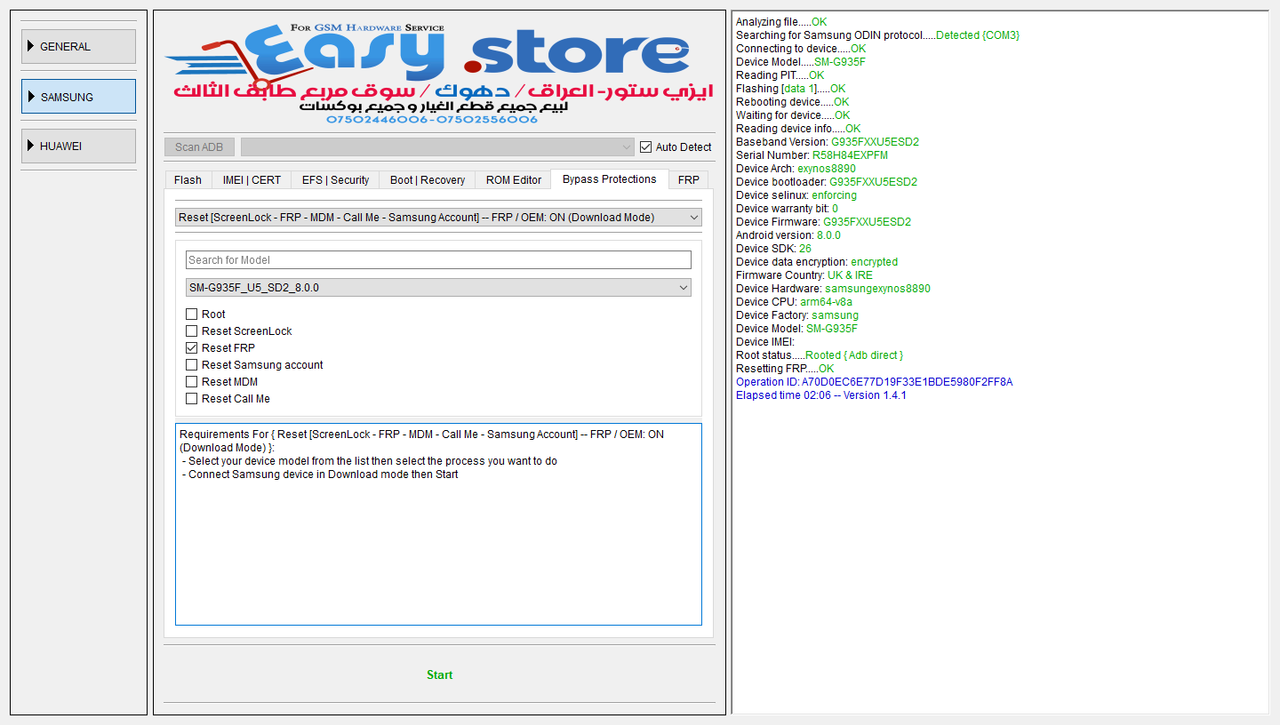Uncheck the Reset FRP checkbox
Image resolution: width=1280 pixels, height=725 pixels.
click(192, 348)
